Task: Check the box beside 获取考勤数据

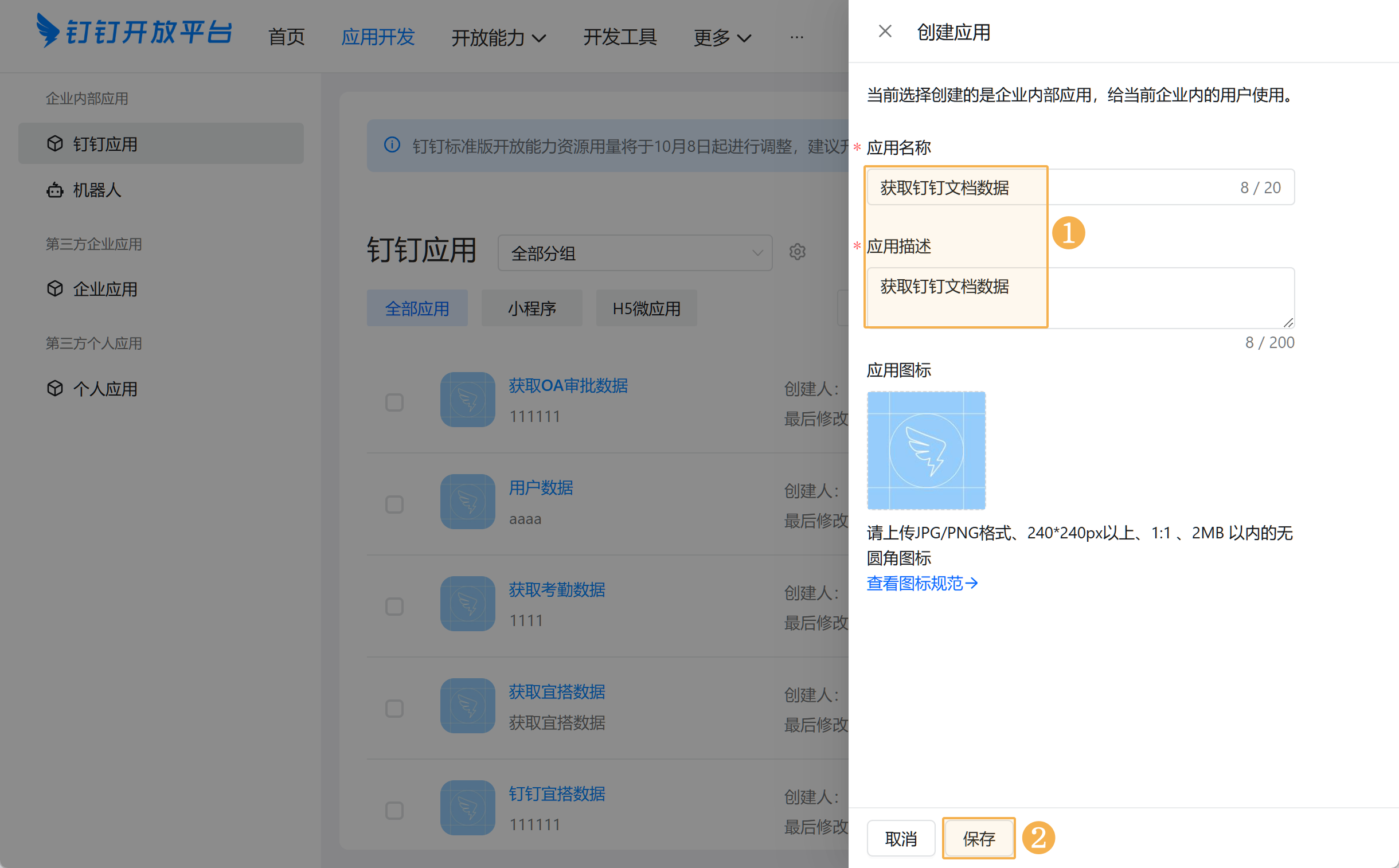Action: point(394,606)
